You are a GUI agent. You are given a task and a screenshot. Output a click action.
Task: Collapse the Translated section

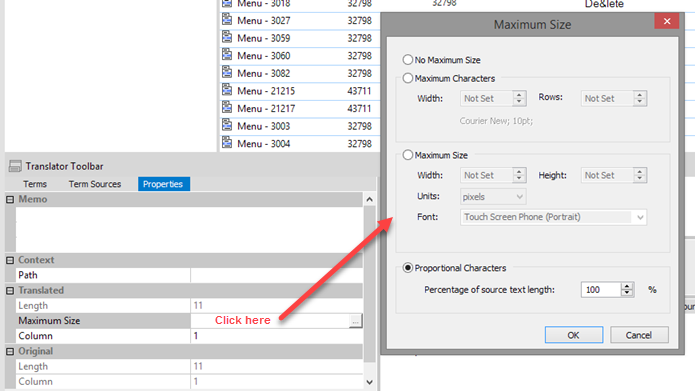10,291
